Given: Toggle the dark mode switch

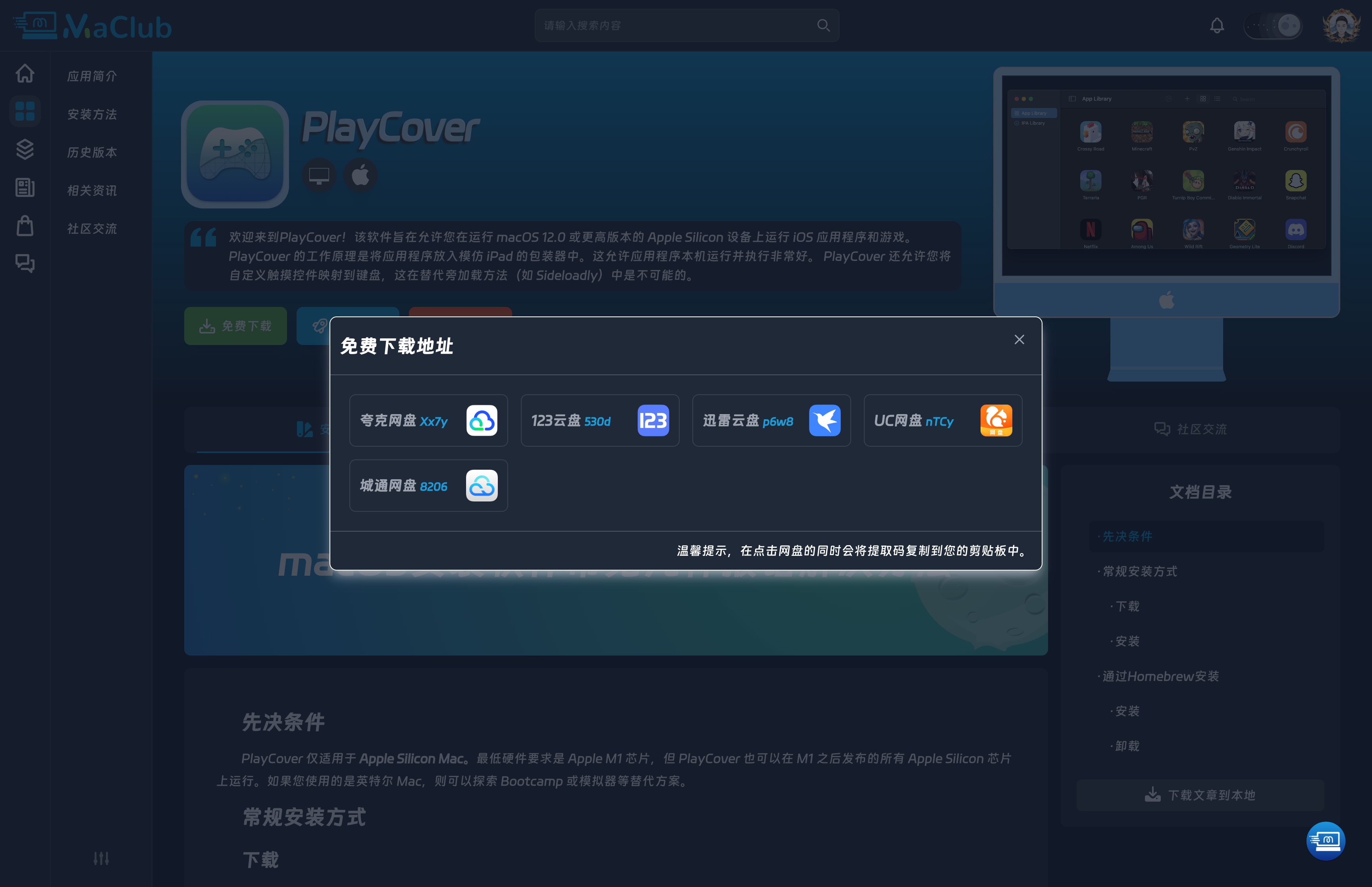Looking at the screenshot, I should pyautogui.click(x=1273, y=26).
